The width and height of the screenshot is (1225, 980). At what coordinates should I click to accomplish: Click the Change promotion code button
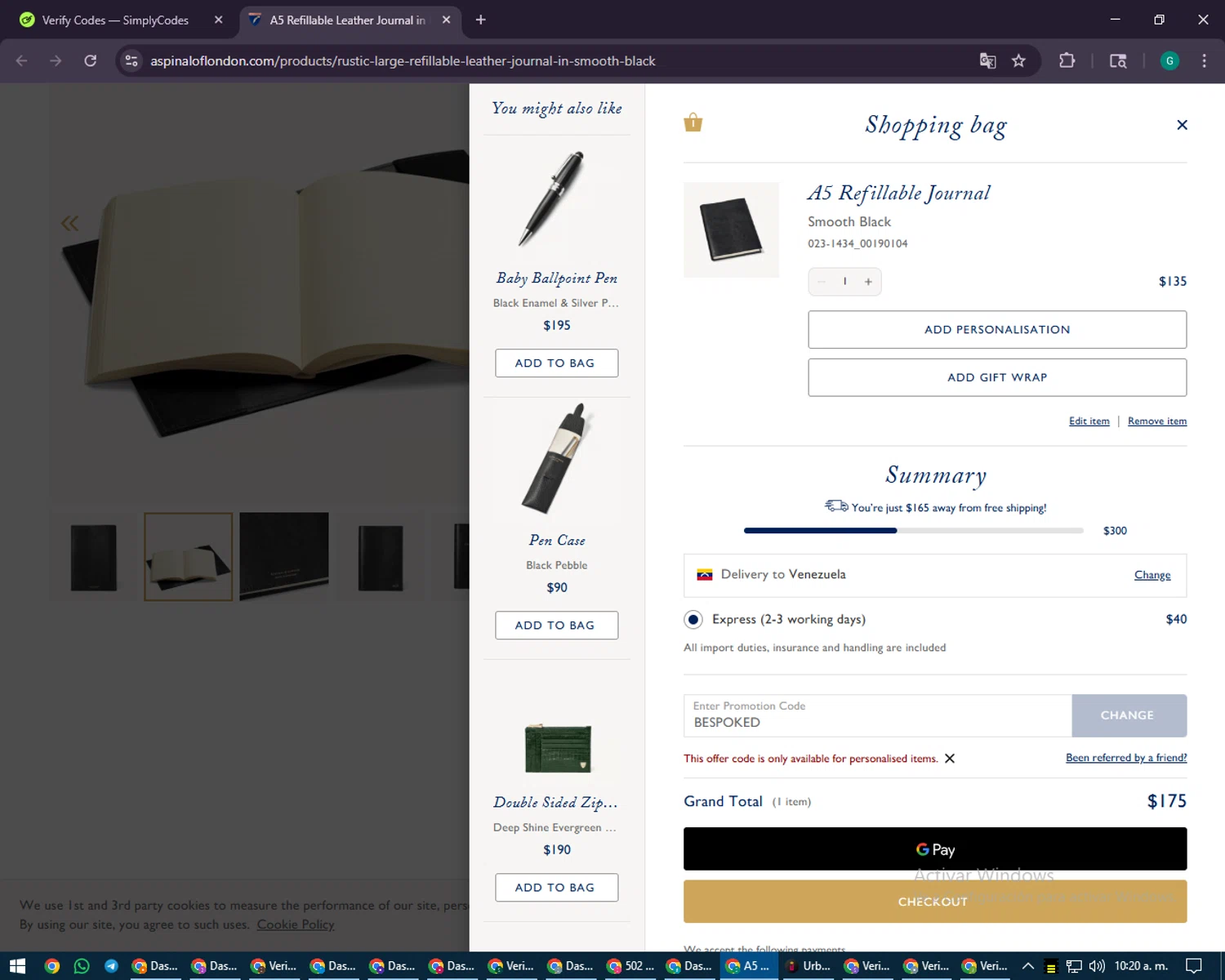click(x=1129, y=715)
